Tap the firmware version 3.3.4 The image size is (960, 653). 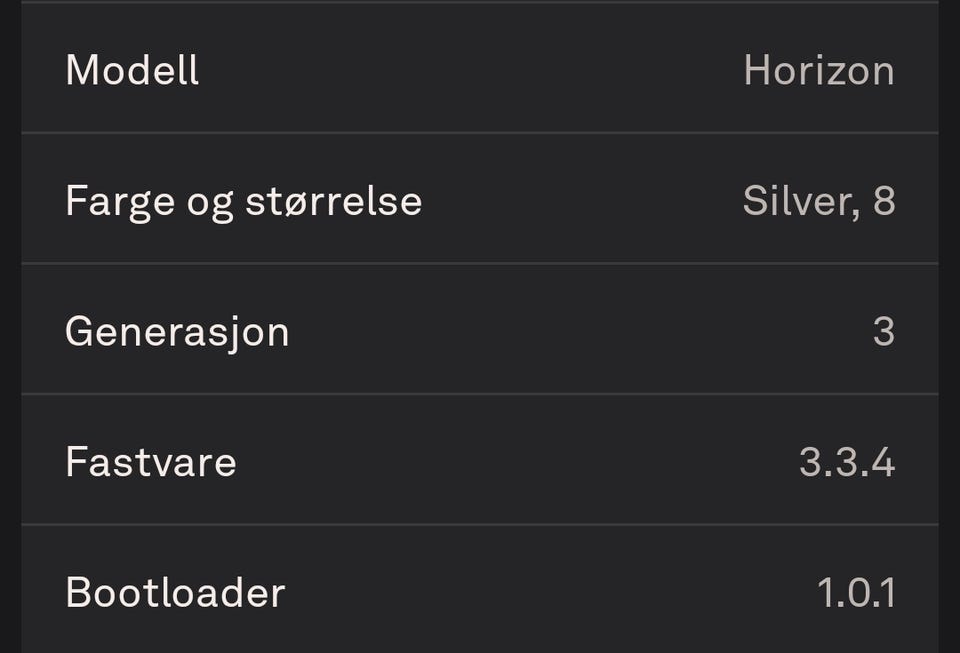[x=847, y=462]
